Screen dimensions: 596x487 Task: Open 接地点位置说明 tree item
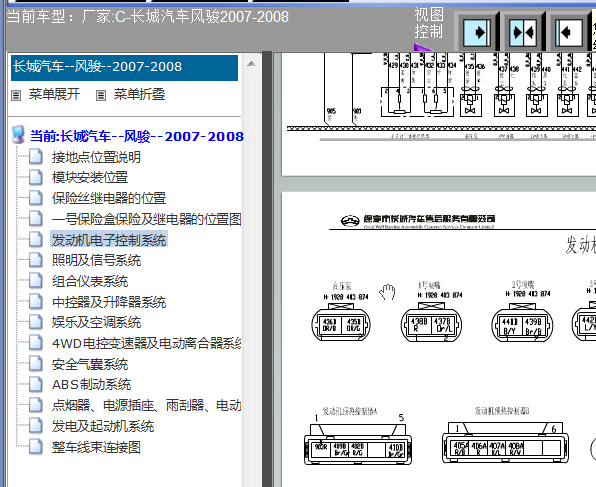(96, 157)
